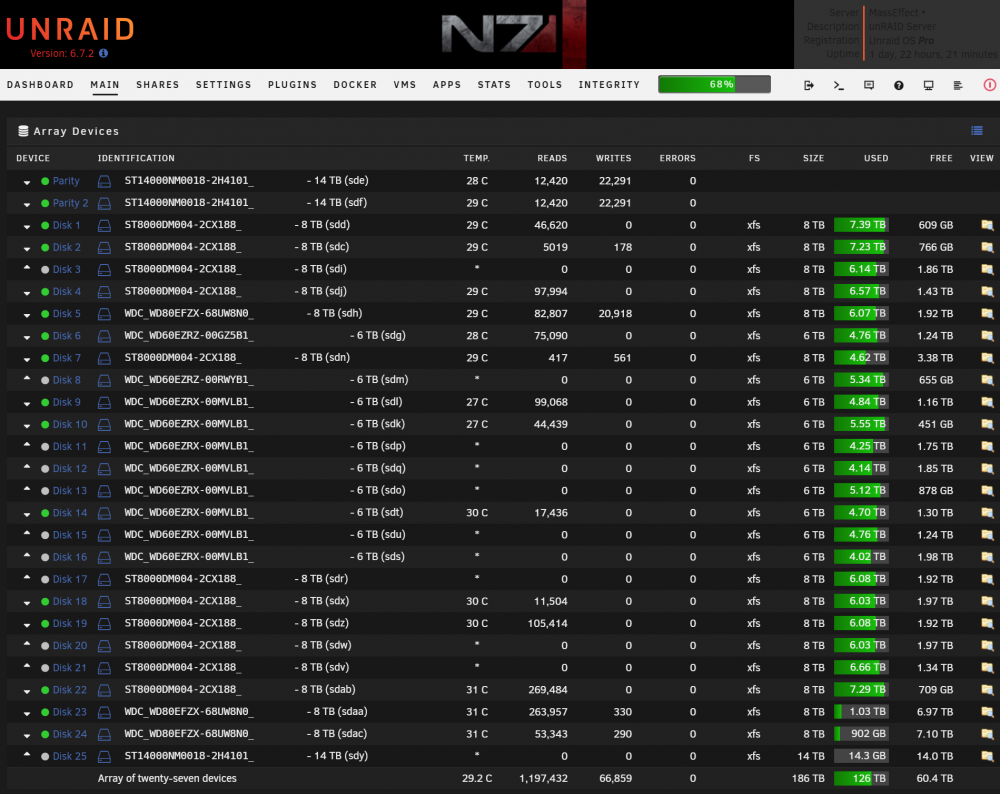Browse Disk 1 folder icon in the View column
The height and width of the screenshot is (794, 1000).
pos(987,225)
